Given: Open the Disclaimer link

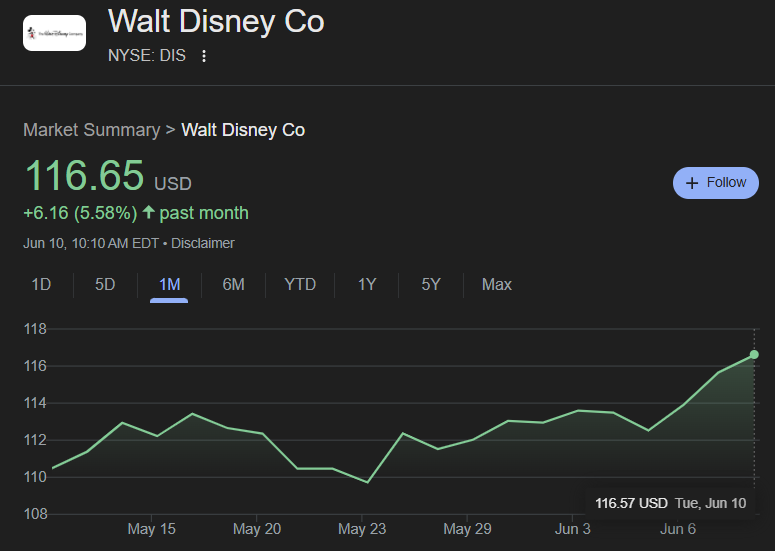Looking at the screenshot, I should (x=203, y=243).
